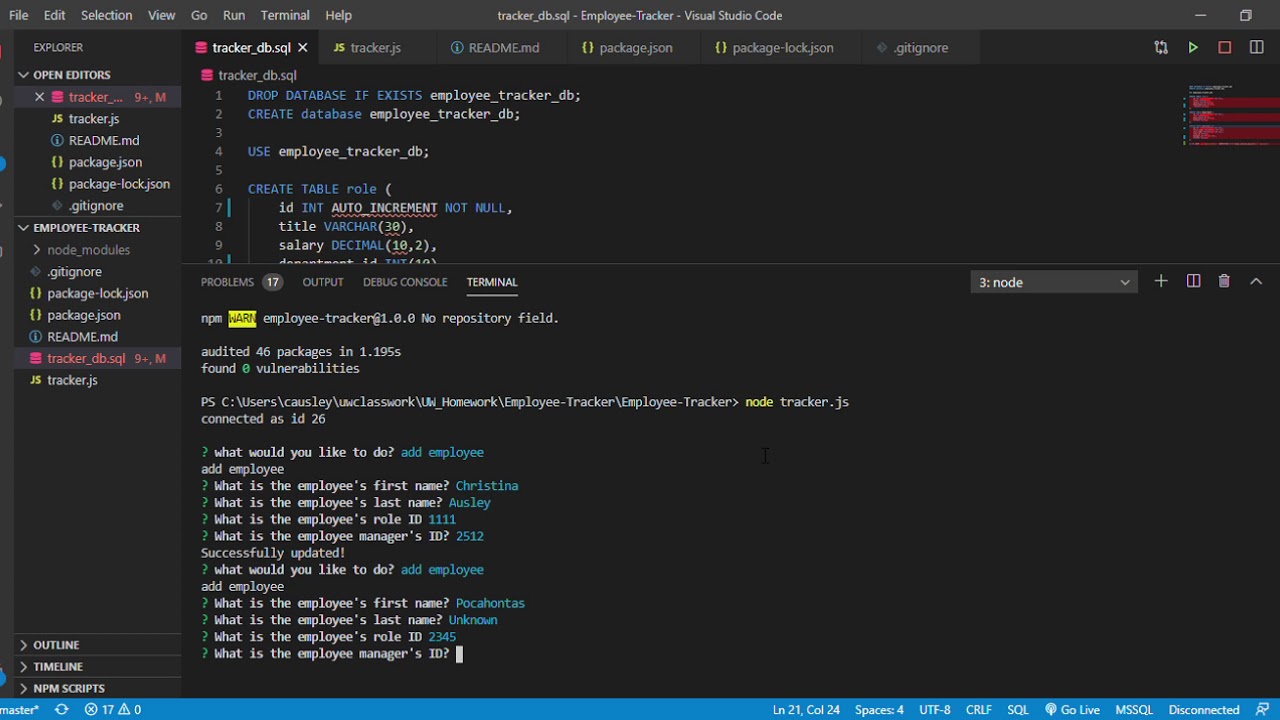The image size is (1280, 720).
Task: Change language mode via SQL indicator
Action: [1018, 709]
